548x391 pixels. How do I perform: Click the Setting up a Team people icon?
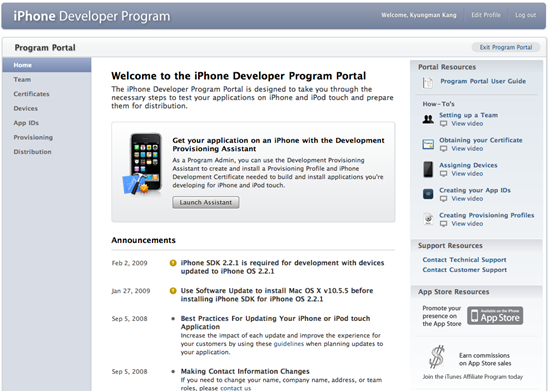tap(428, 120)
